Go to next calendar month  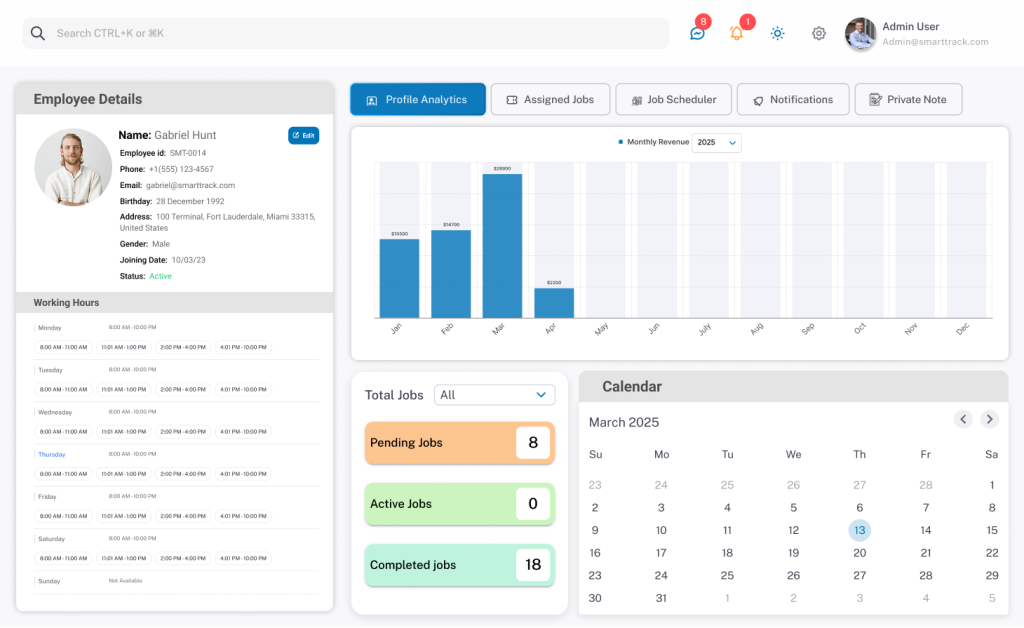tap(989, 419)
